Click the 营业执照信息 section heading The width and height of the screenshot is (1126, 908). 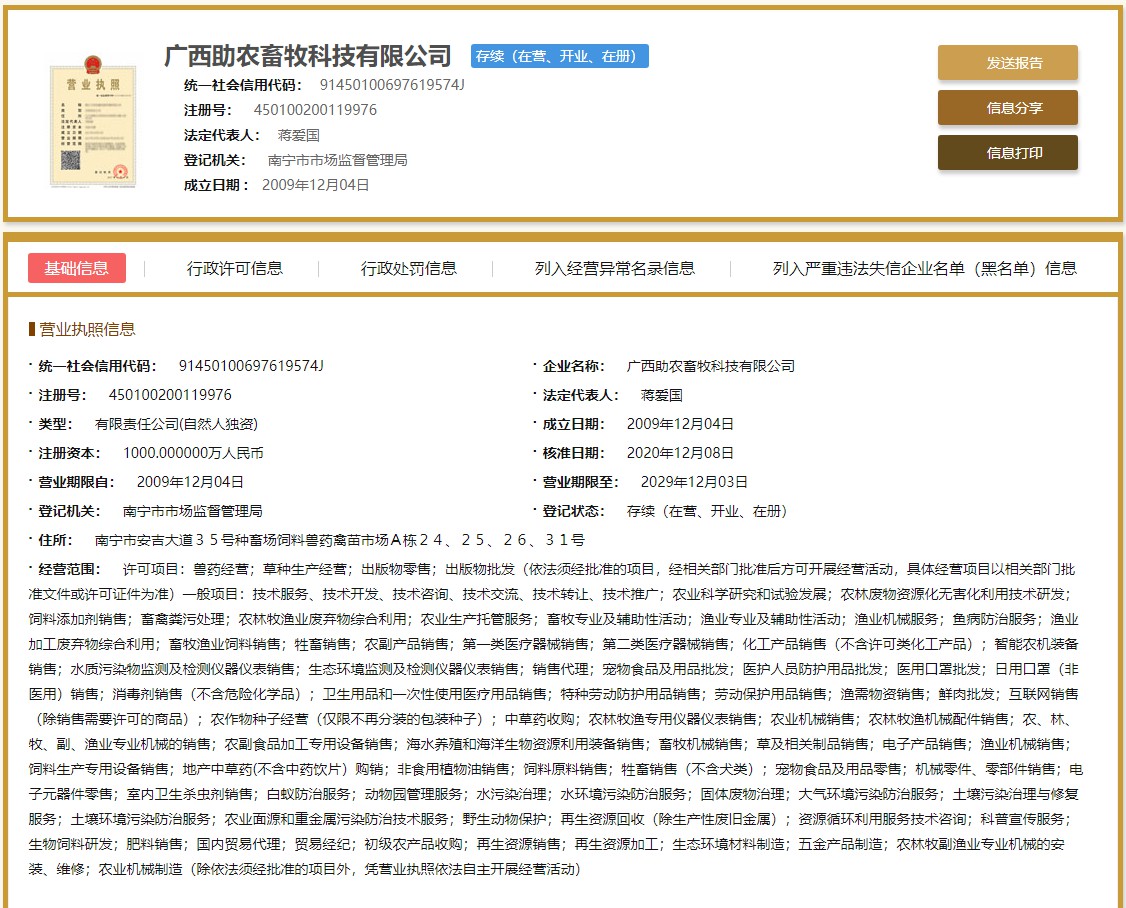pos(87,329)
